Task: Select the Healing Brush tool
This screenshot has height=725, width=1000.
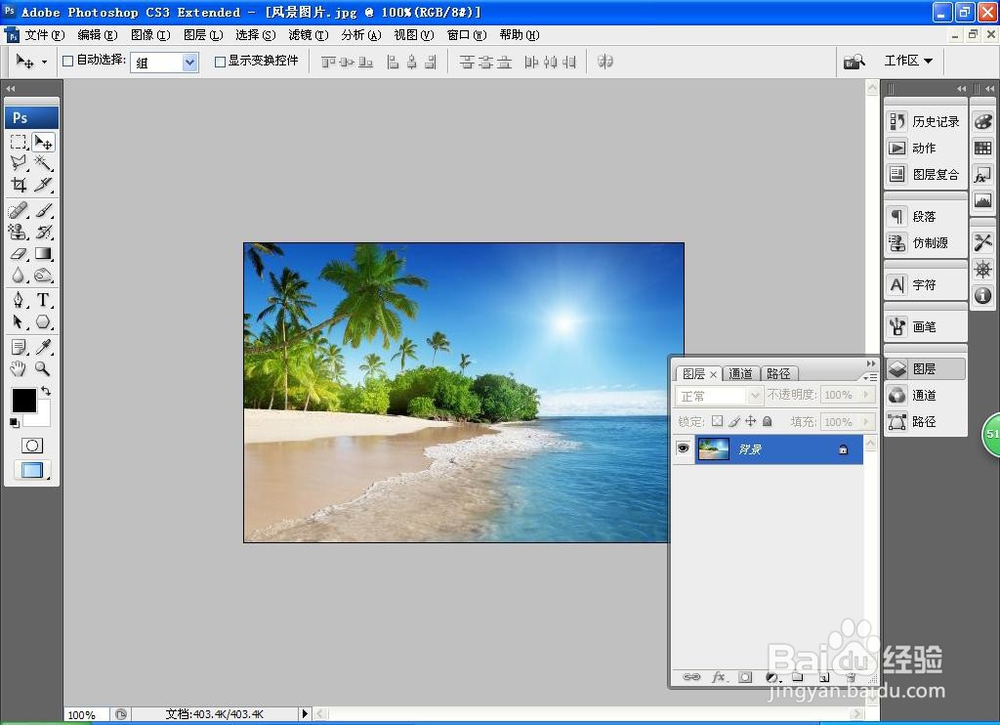Action: [18, 210]
